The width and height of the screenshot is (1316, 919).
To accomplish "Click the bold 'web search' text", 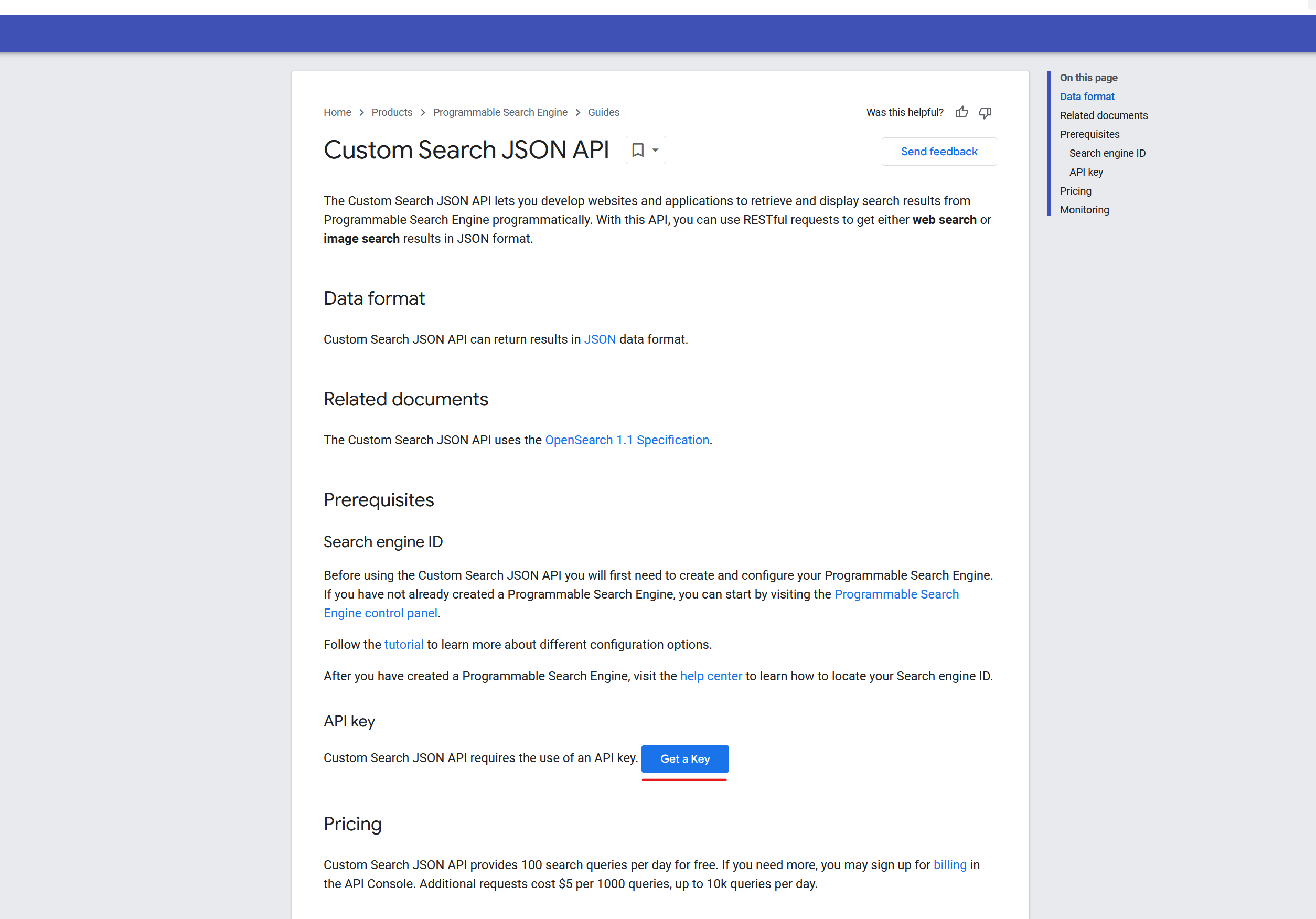I will pos(944,220).
